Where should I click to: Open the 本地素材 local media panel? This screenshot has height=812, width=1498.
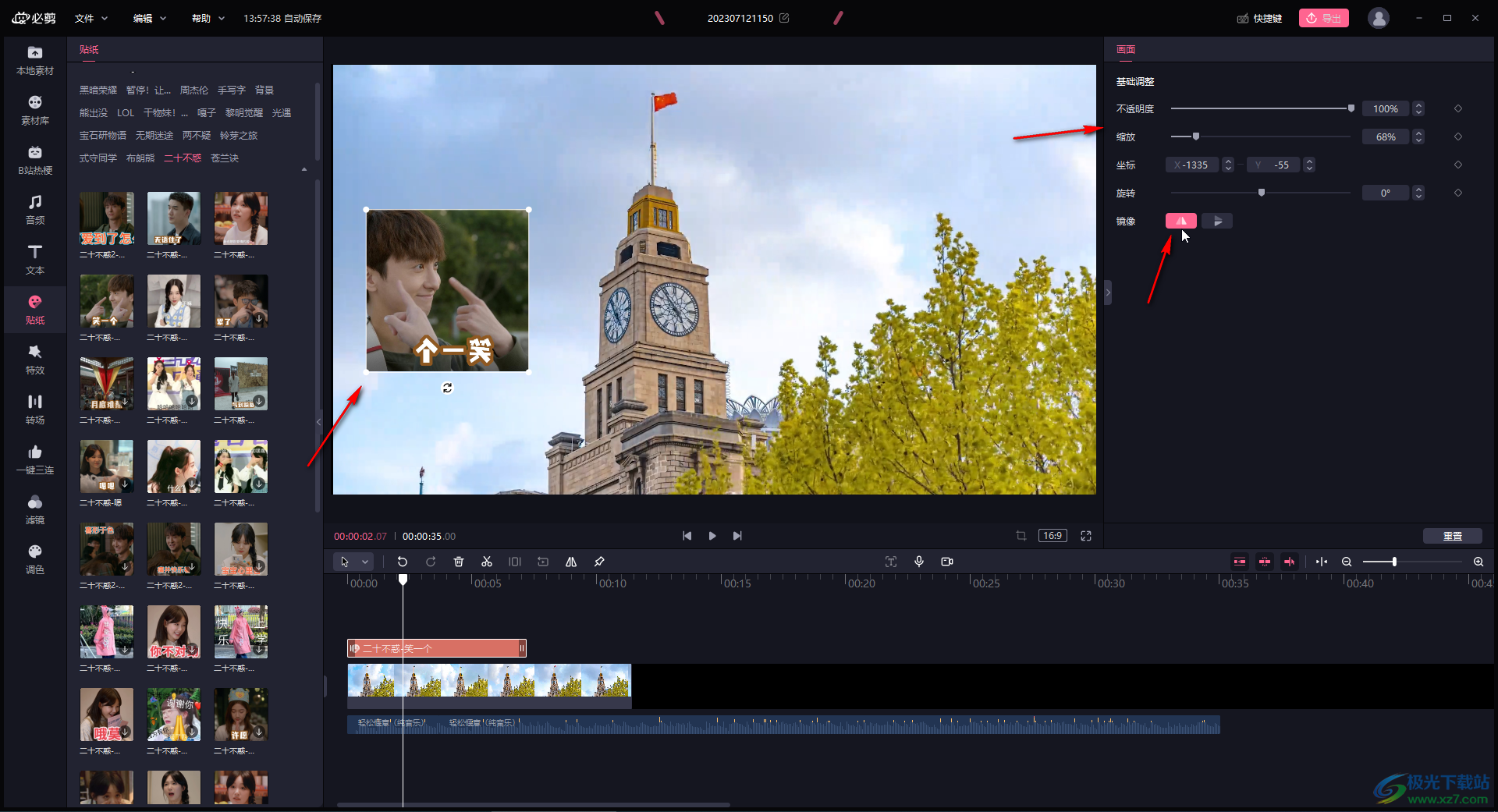[x=35, y=61]
